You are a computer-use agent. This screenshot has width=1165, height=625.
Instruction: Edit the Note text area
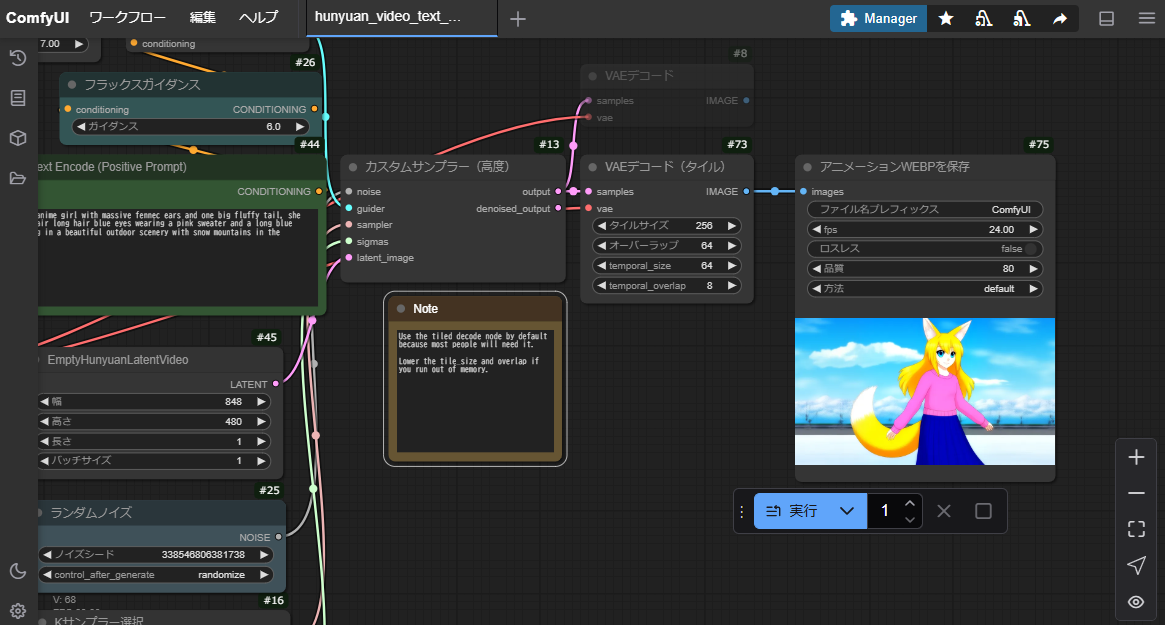tap(475, 390)
